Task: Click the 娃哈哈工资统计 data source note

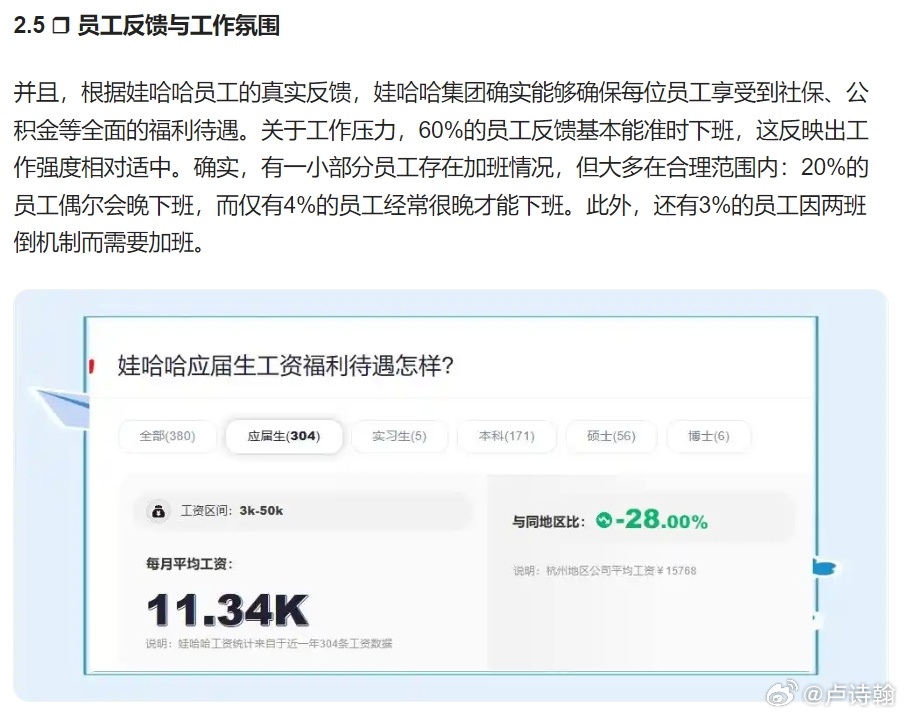Action: pyautogui.click(x=269, y=643)
